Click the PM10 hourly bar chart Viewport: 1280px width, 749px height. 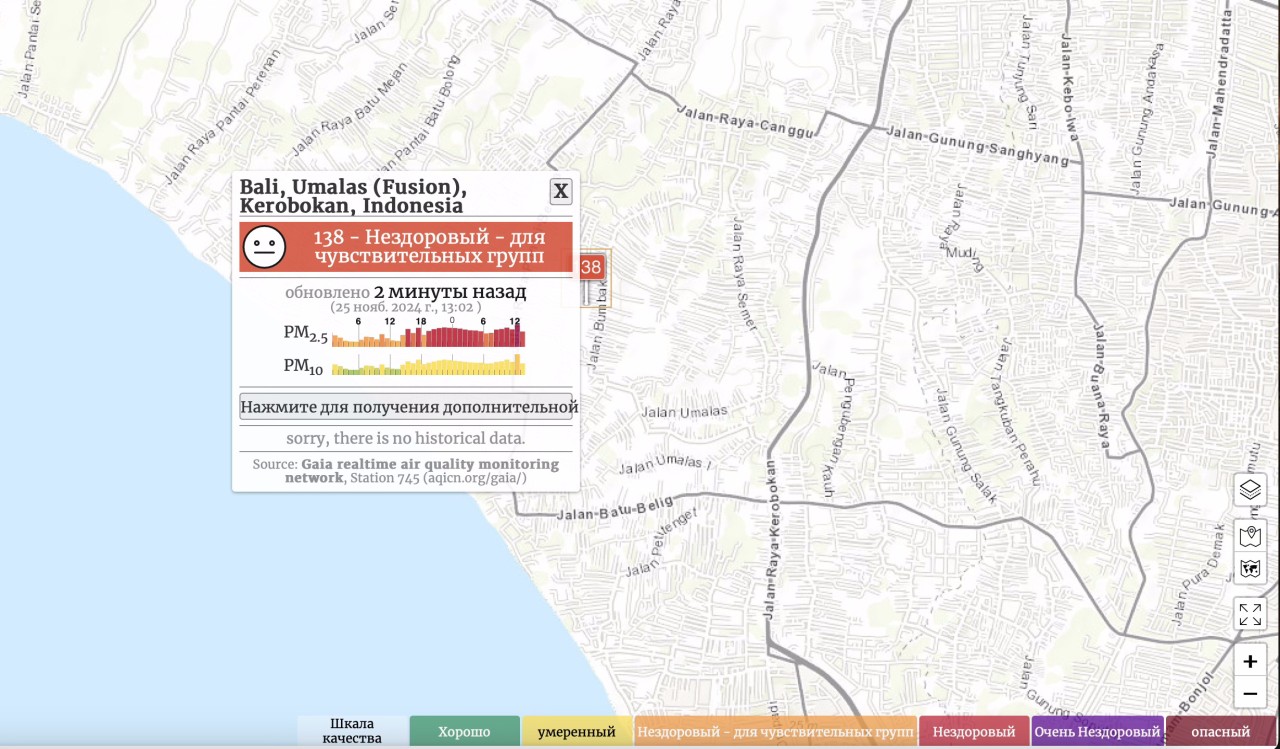click(x=428, y=365)
